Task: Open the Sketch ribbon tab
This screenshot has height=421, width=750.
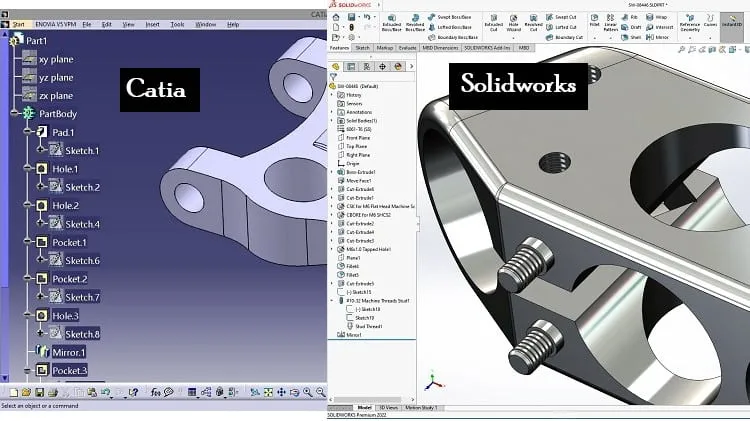Action: (x=363, y=48)
